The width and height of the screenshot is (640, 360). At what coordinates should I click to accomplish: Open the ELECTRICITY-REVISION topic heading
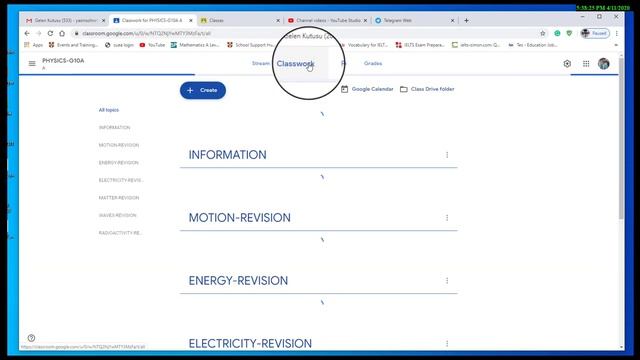250,343
